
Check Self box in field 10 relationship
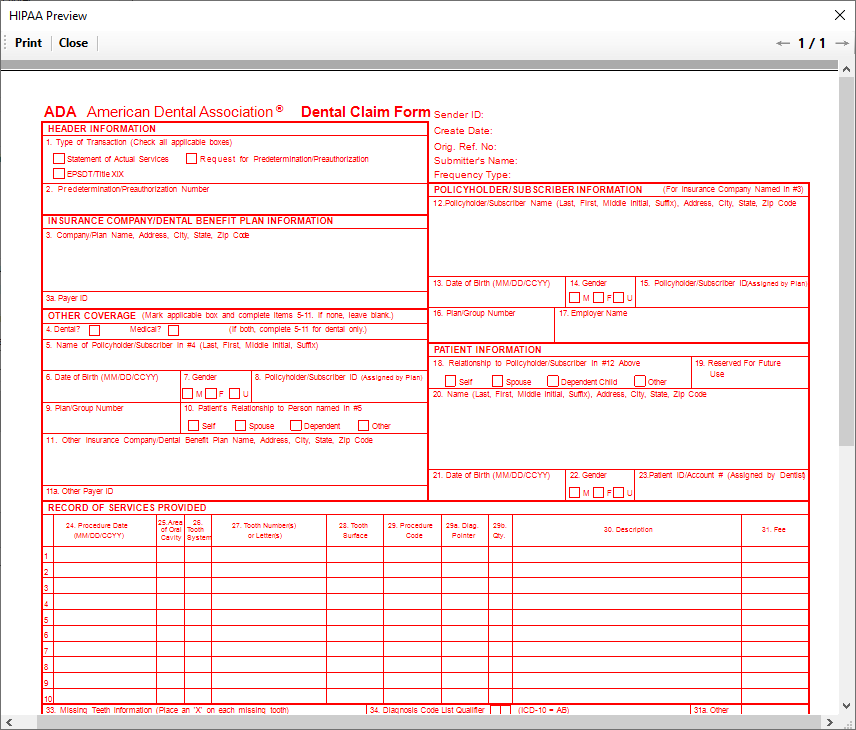click(193, 425)
